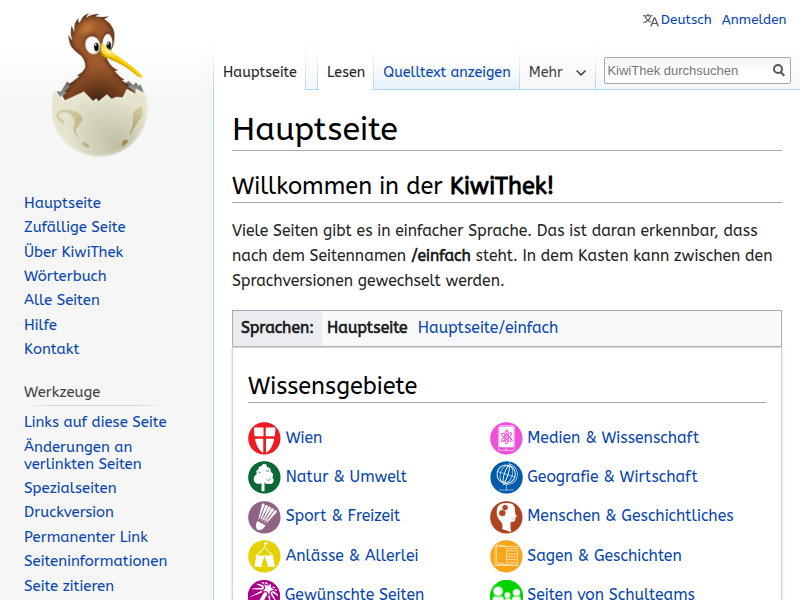Screen dimensions: 800x600
Task: Open the Deutsch language selector
Action: (x=677, y=20)
